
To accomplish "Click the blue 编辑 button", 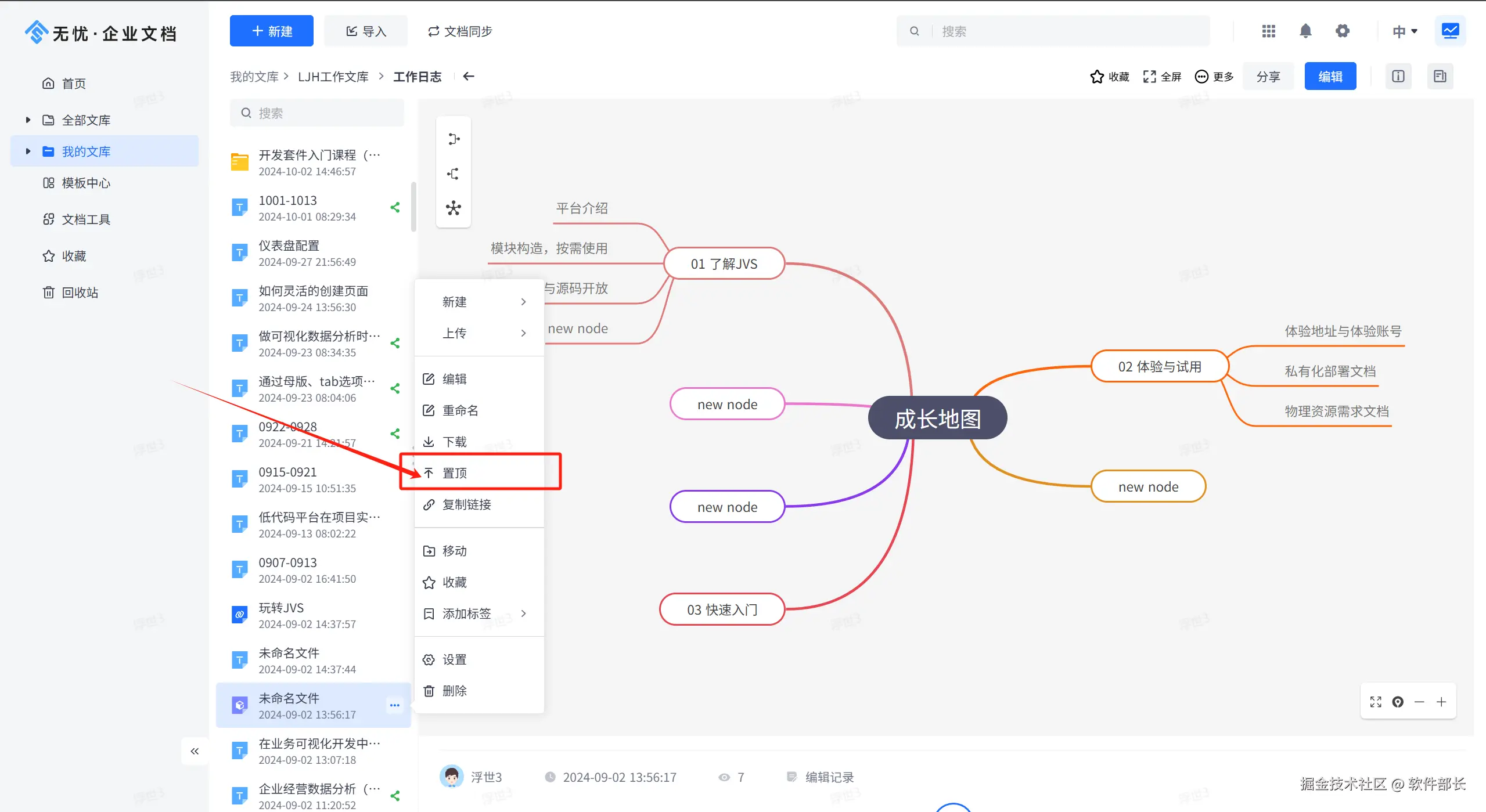I will pos(1330,77).
